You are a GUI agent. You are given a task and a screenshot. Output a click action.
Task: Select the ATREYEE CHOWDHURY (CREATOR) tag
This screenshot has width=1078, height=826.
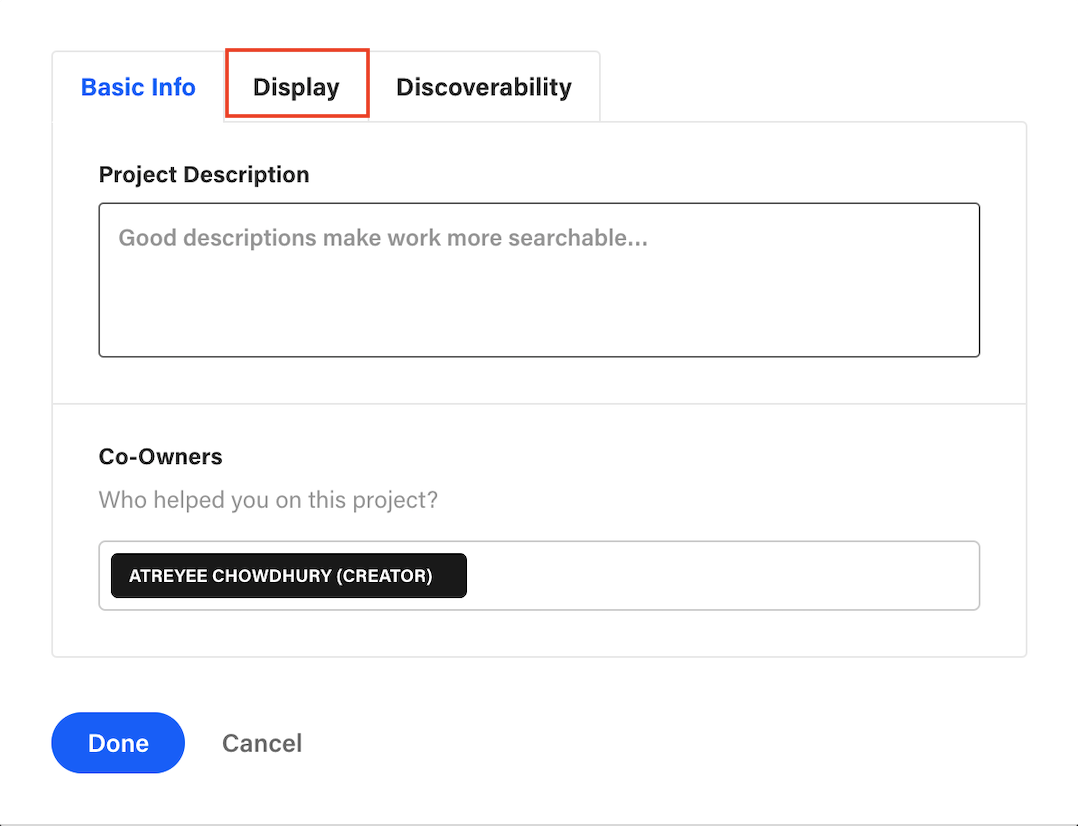[x=288, y=576]
